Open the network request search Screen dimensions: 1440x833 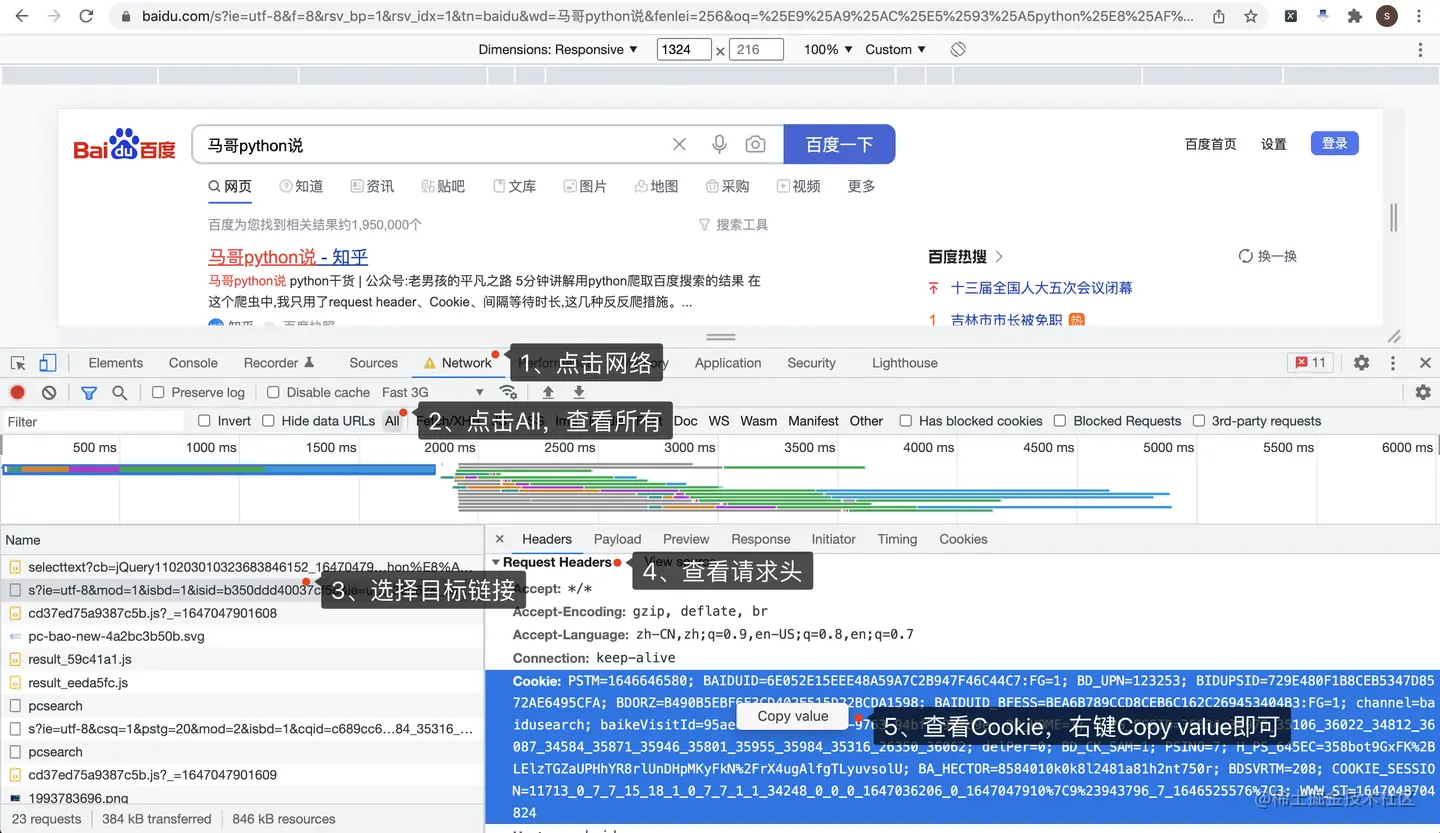click(119, 391)
